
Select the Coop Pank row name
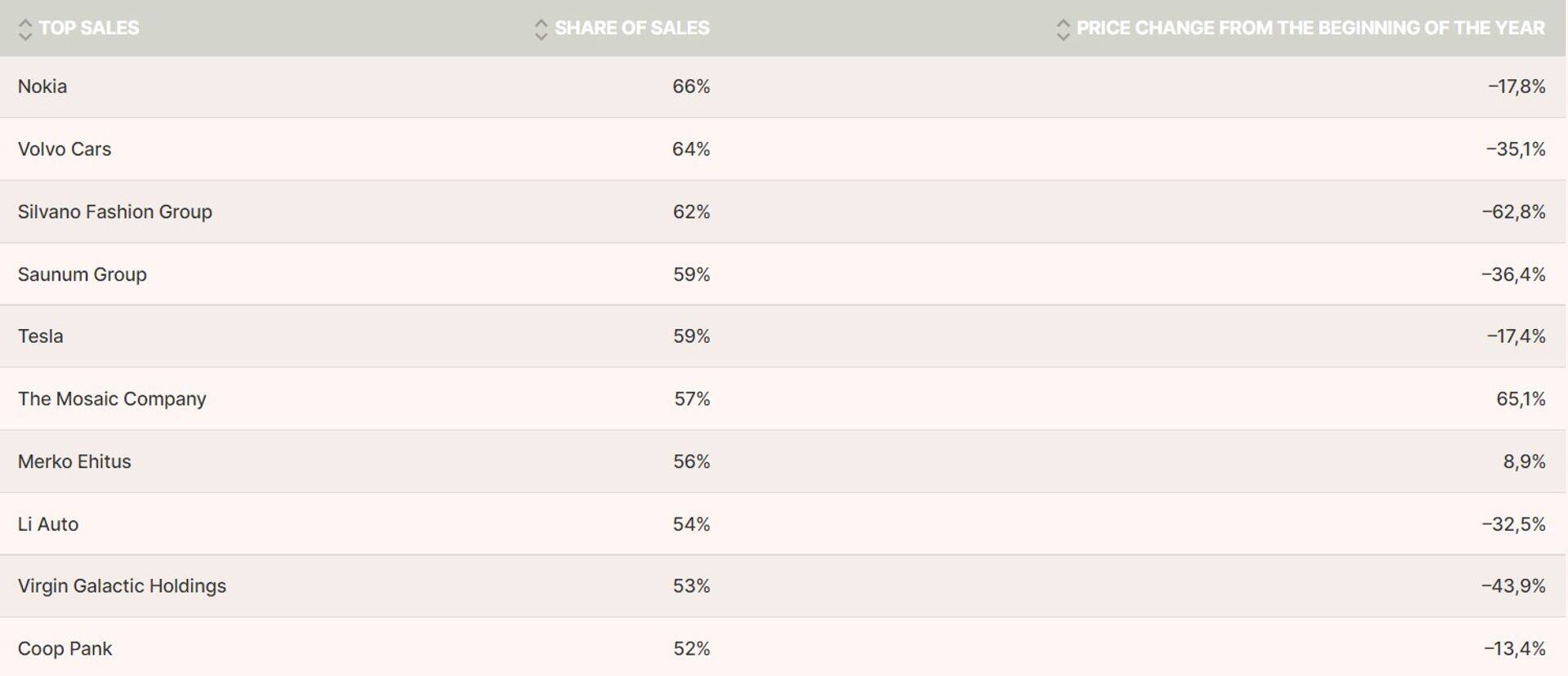[65, 649]
